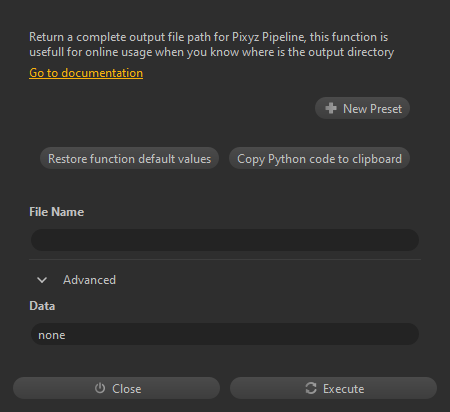Focus the File Name text field
The height and width of the screenshot is (412, 450).
(225, 240)
